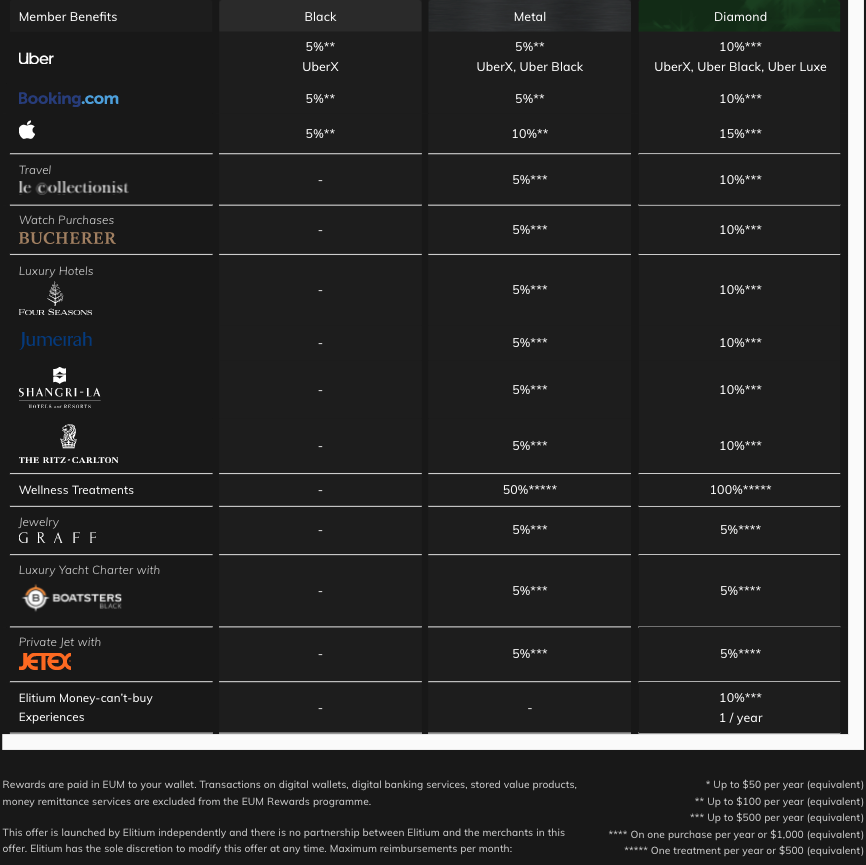
Task: Click the Apple logo
Action: pyautogui.click(x=27, y=130)
